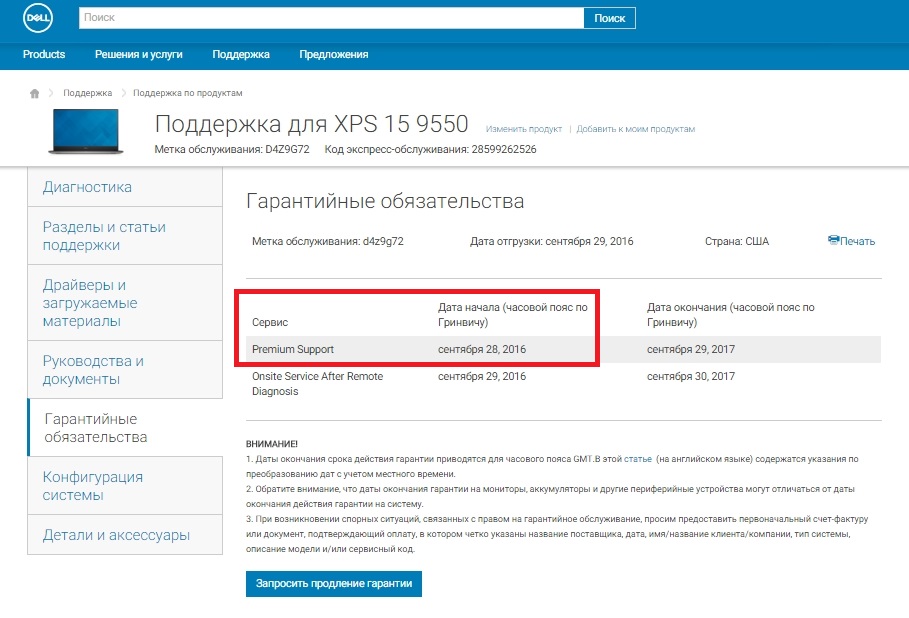909x618 pixels.
Task: Open the Решения и услуги menu
Action: 139,54
